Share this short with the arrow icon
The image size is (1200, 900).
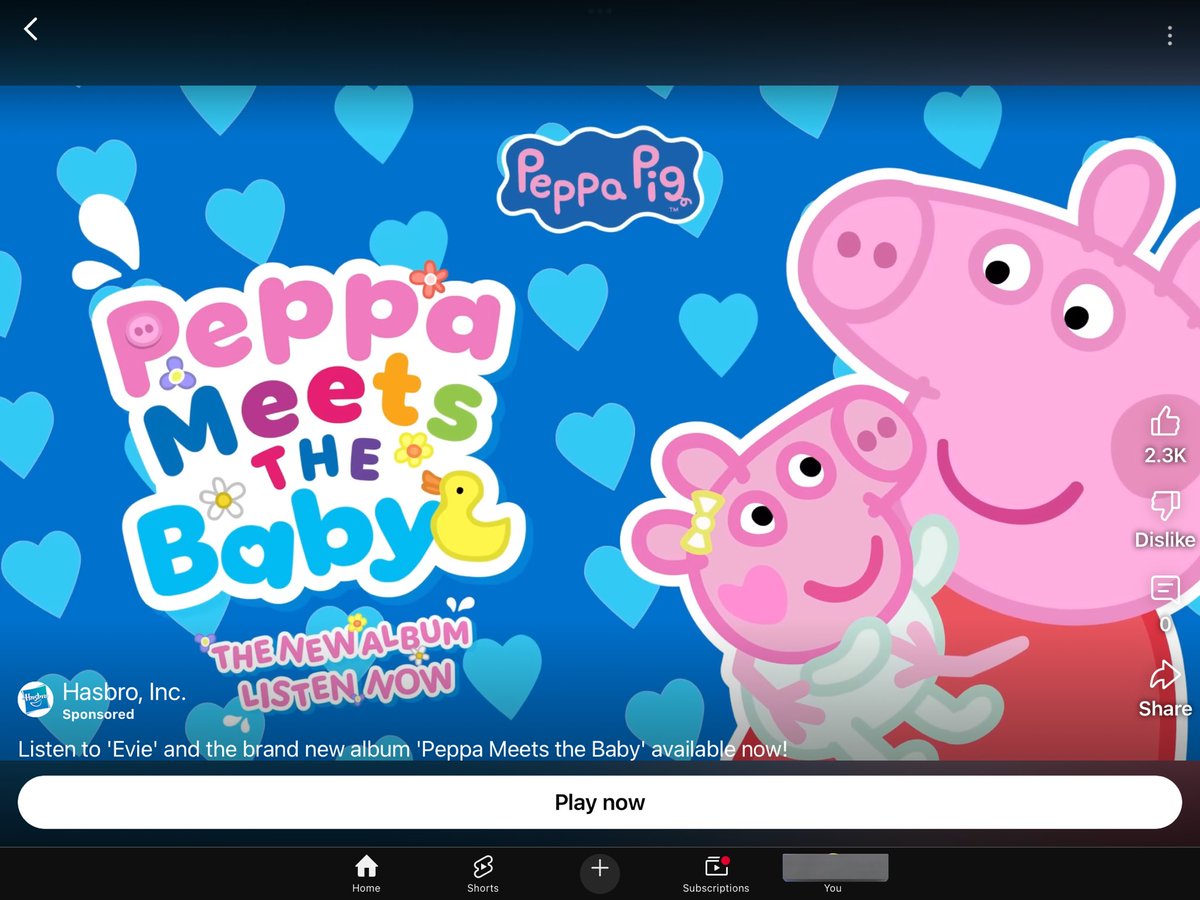(x=1165, y=676)
